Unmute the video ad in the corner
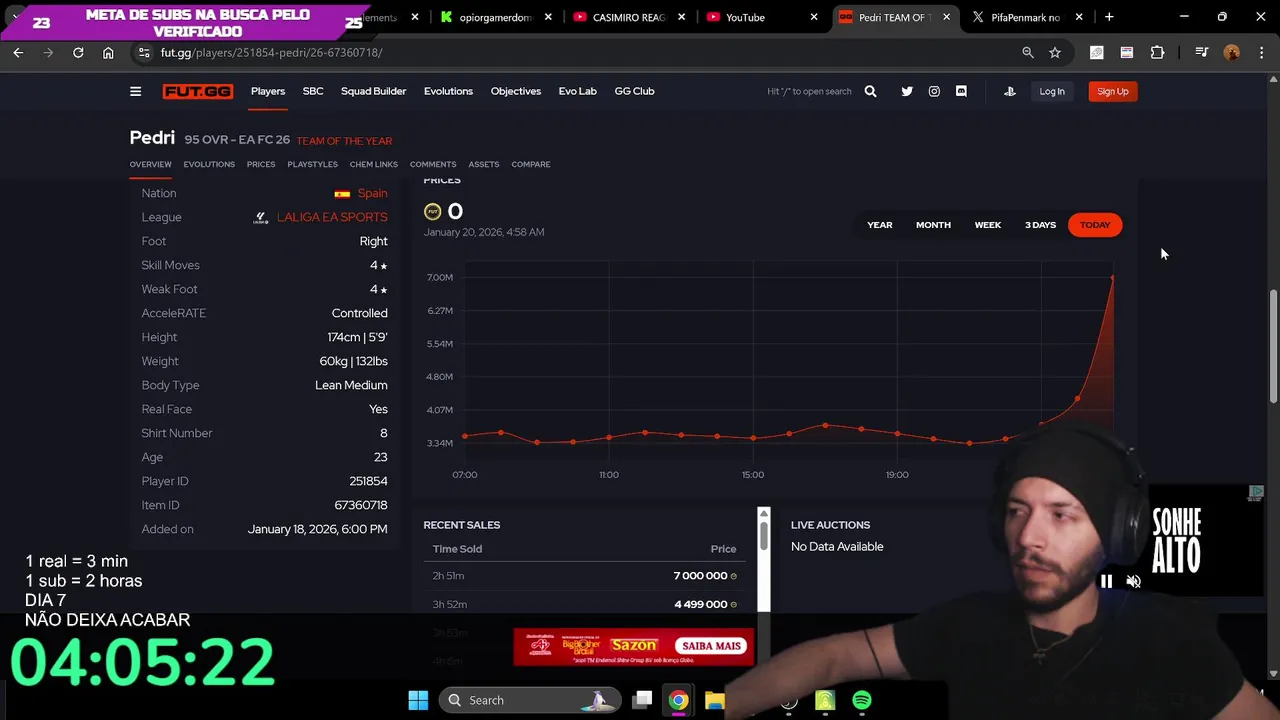Image resolution: width=1280 pixels, height=720 pixels. click(x=1133, y=581)
